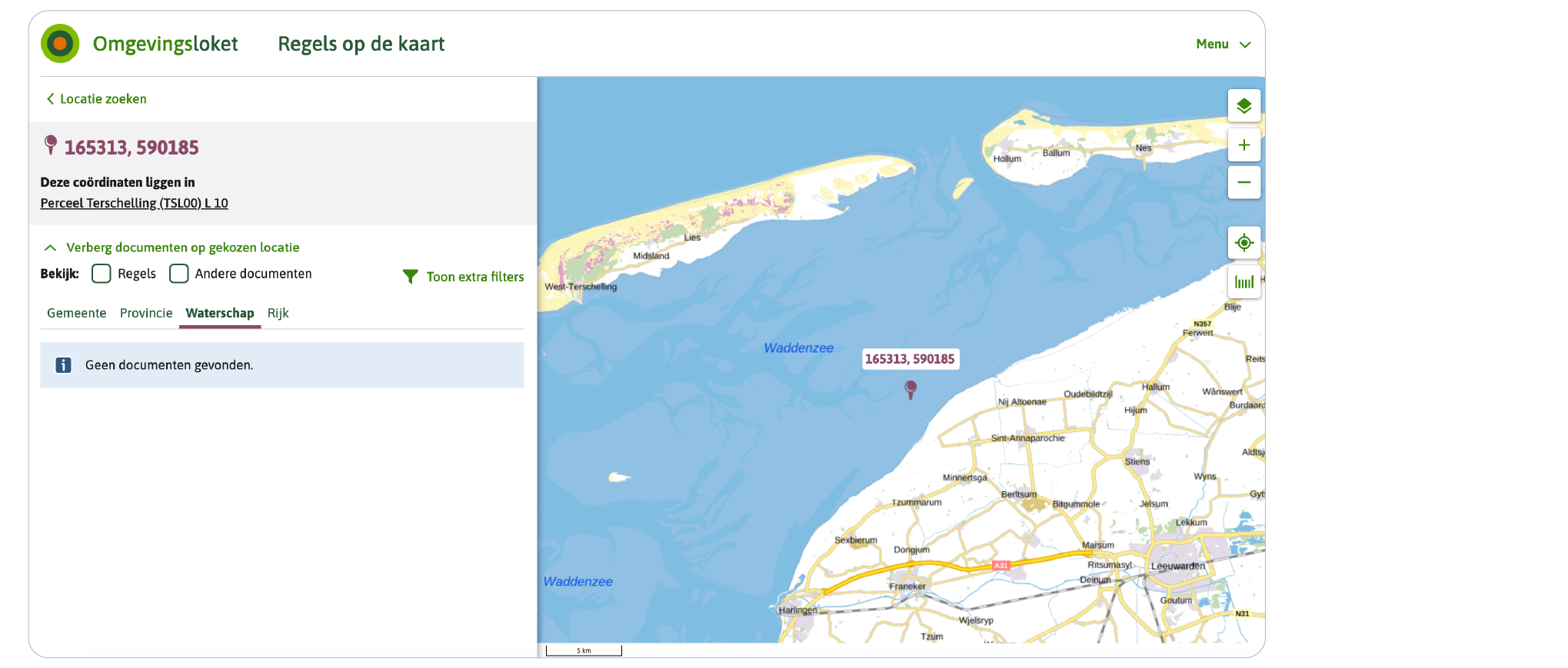Open the map measuring tool

[x=1243, y=282]
